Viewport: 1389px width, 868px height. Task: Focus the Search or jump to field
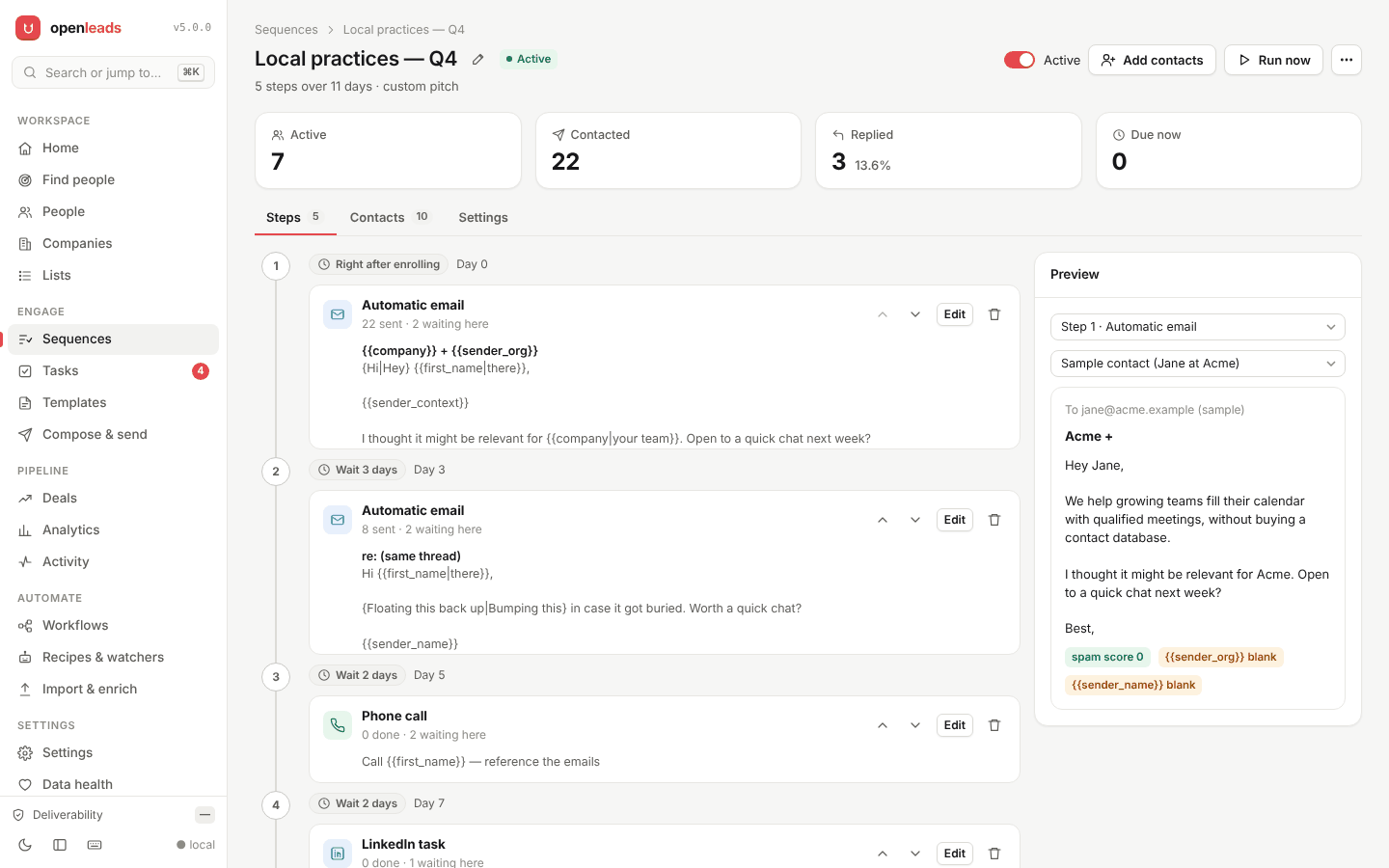[x=114, y=72]
